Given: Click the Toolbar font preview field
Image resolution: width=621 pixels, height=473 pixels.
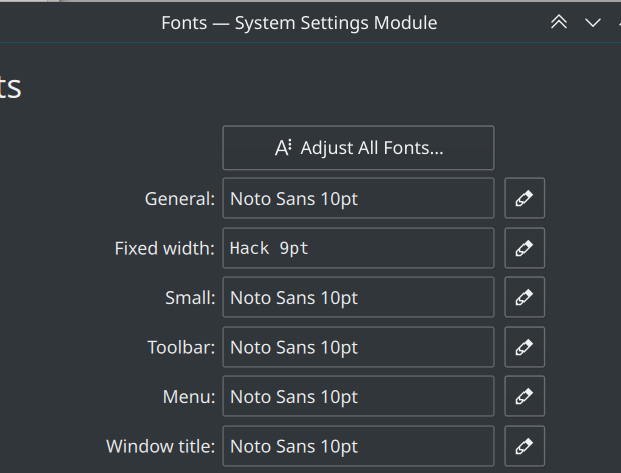Looking at the screenshot, I should [358, 347].
